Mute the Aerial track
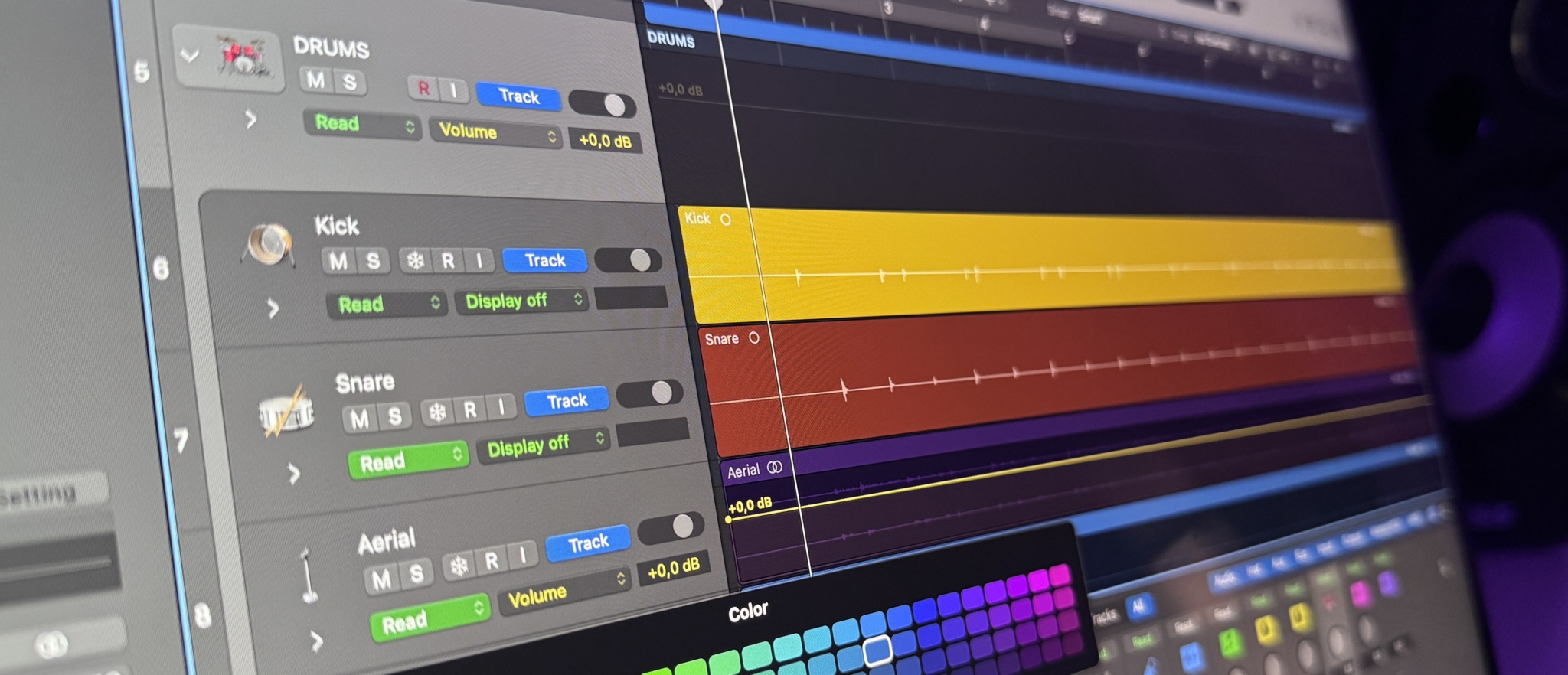1568x675 pixels. [x=381, y=579]
